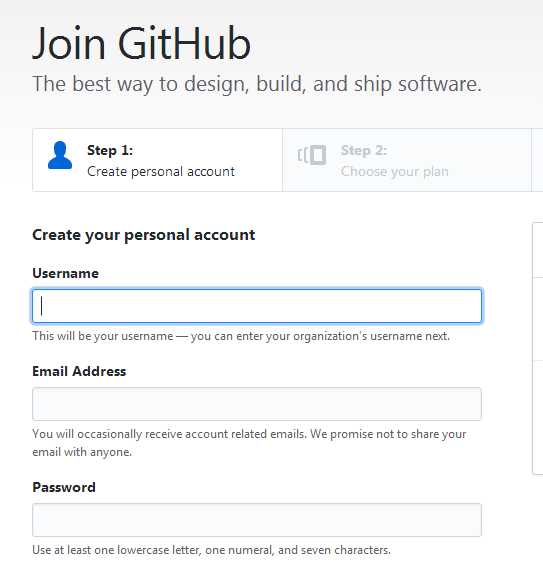543x563 pixels.
Task: Click the email privacy note text
Action: tap(249, 443)
